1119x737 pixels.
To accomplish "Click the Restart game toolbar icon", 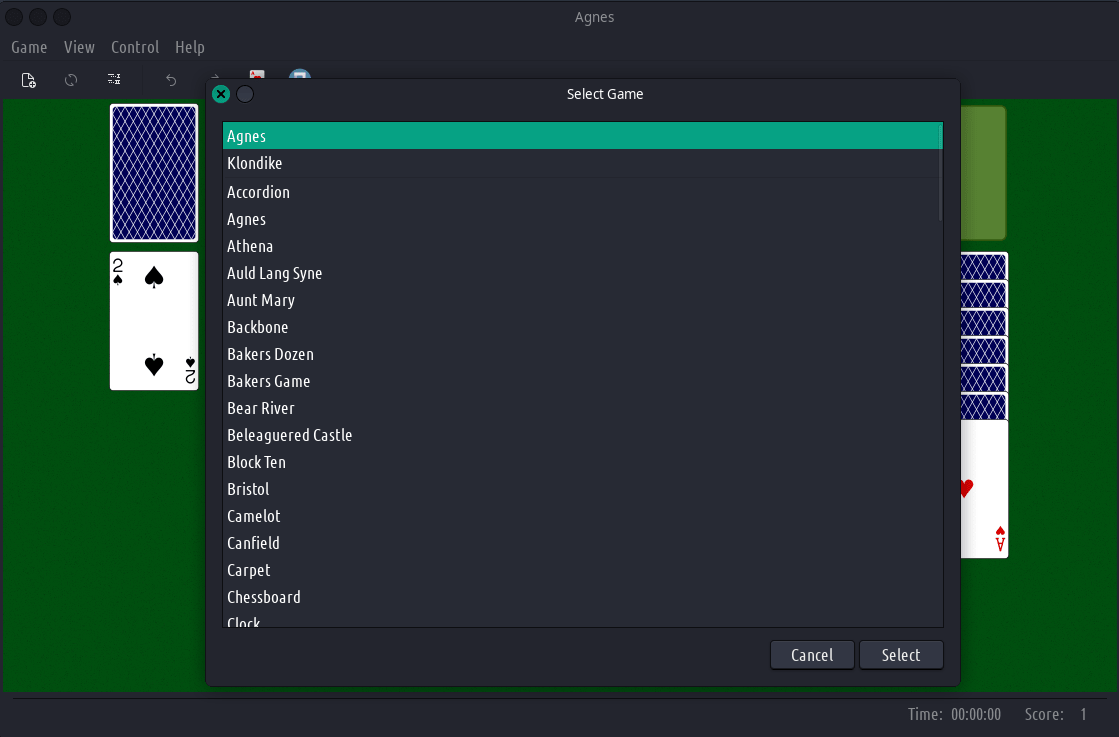I will pyautogui.click(x=71, y=80).
